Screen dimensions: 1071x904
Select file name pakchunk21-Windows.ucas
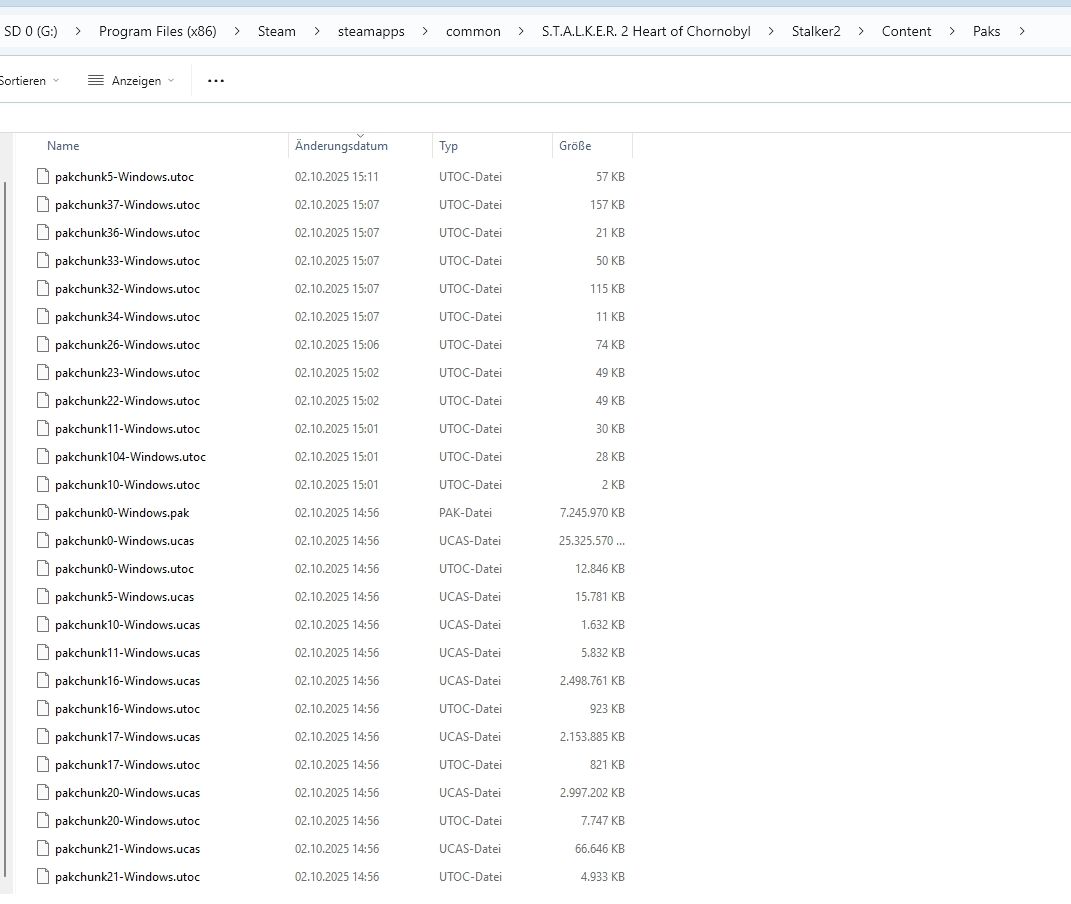(127, 848)
